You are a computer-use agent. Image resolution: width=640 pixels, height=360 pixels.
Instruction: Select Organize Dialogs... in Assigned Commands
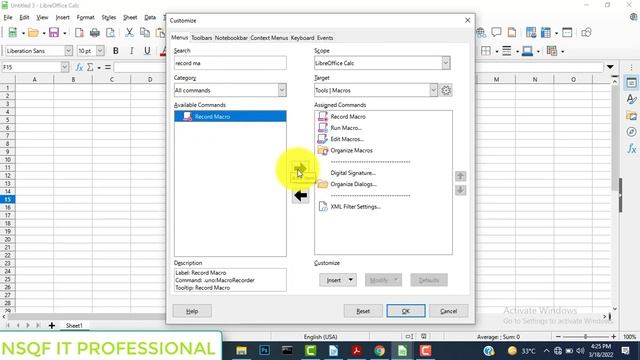(x=353, y=184)
